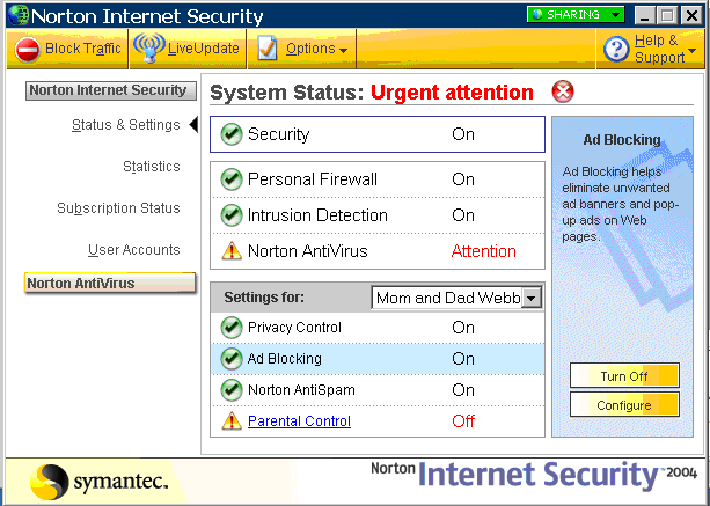Click the red Block Traffic stop icon
This screenshot has width=710, height=506.
click(27, 49)
